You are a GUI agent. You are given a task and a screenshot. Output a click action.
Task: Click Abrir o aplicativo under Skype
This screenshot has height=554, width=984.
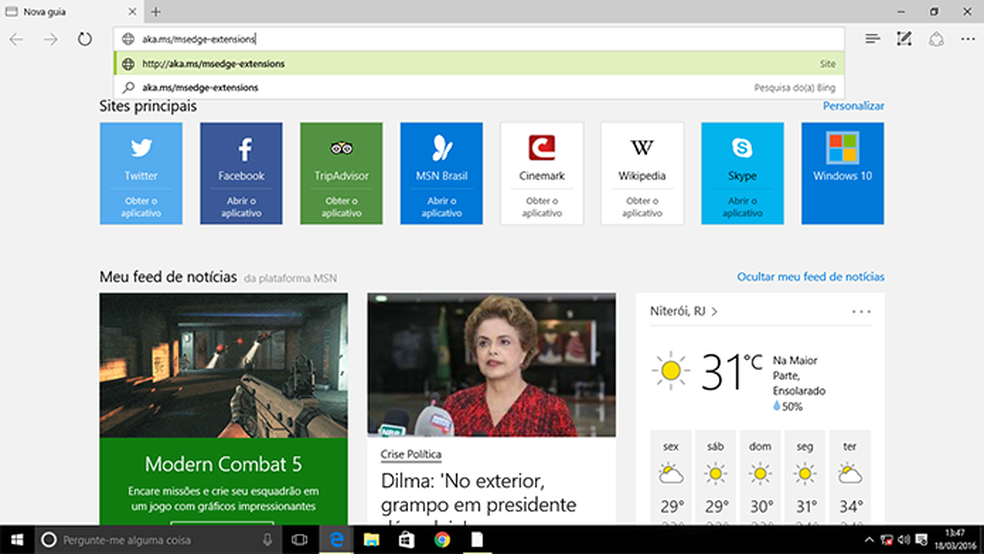pyautogui.click(x=742, y=207)
